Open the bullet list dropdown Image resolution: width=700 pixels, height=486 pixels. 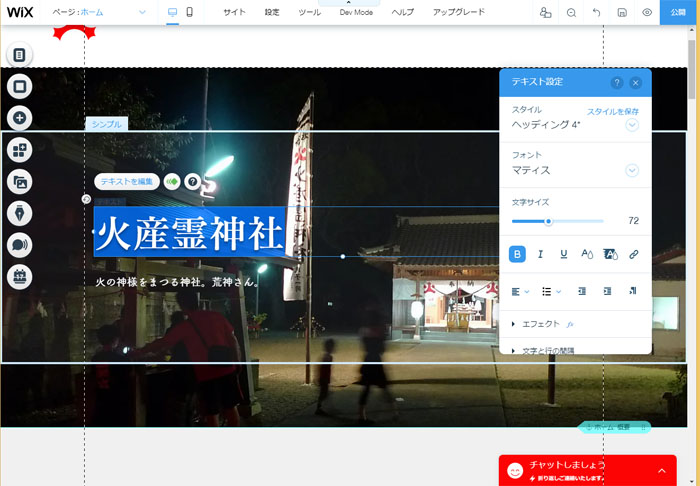(x=551, y=291)
